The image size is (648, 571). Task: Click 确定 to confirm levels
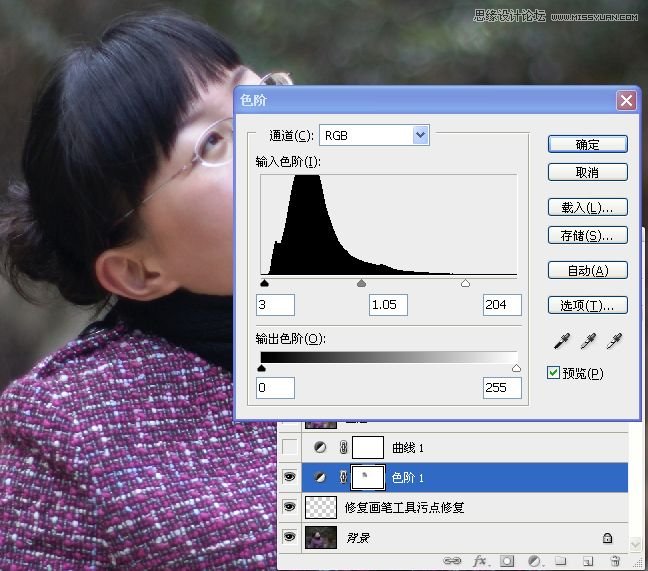click(588, 145)
